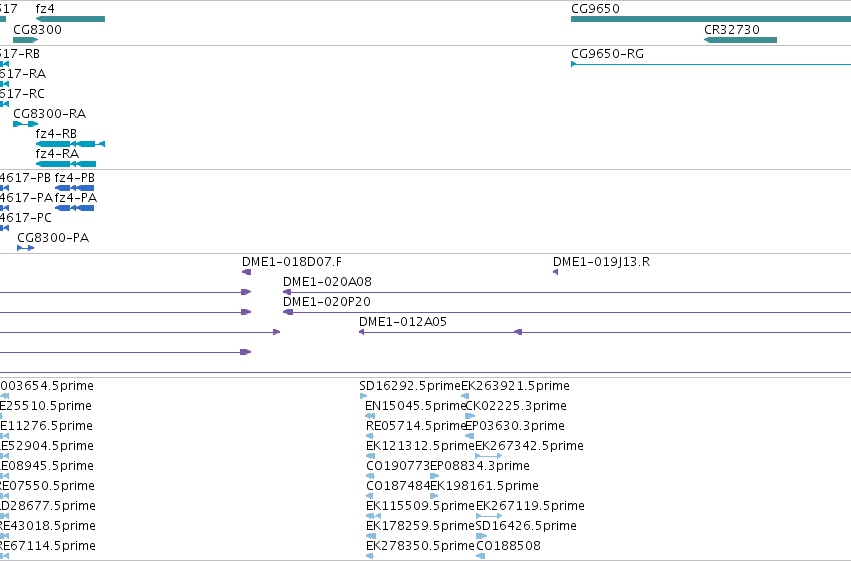Click the CO190773 EST label
The width and height of the screenshot is (851, 561).
coord(398,466)
